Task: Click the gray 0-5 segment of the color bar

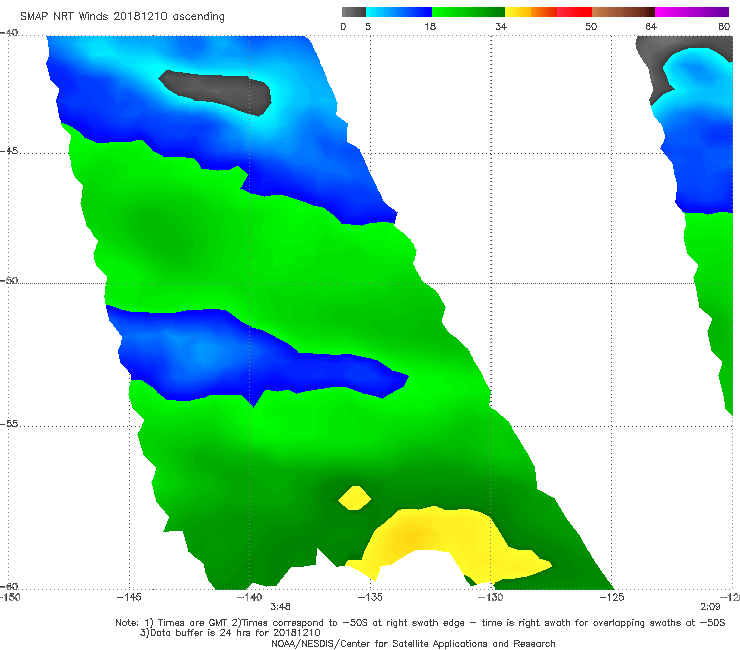Action: (354, 12)
